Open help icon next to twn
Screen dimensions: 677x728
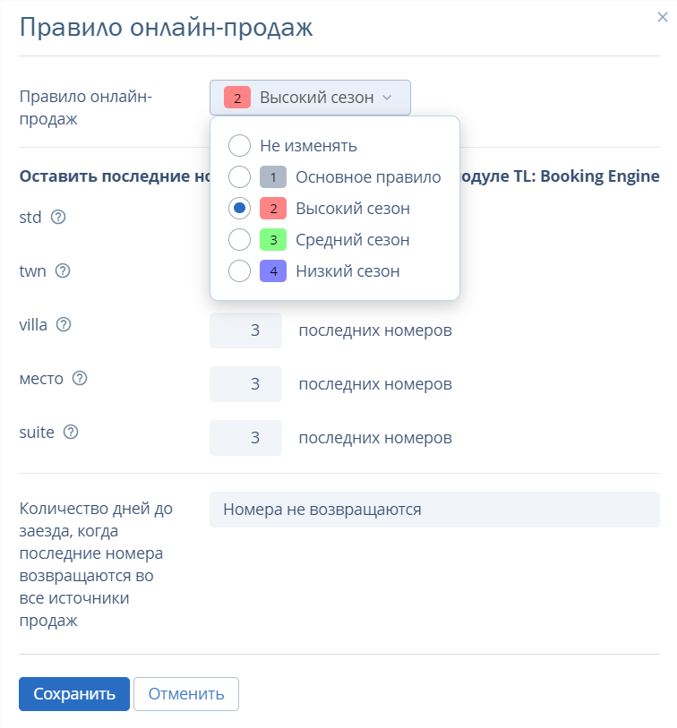tap(63, 271)
